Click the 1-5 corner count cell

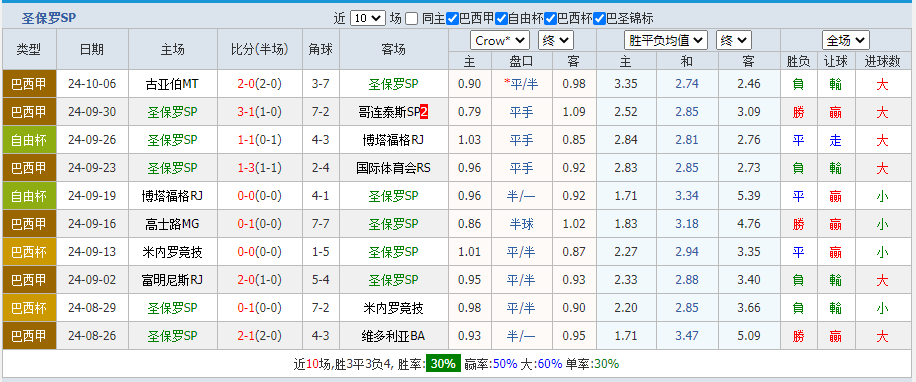point(321,252)
